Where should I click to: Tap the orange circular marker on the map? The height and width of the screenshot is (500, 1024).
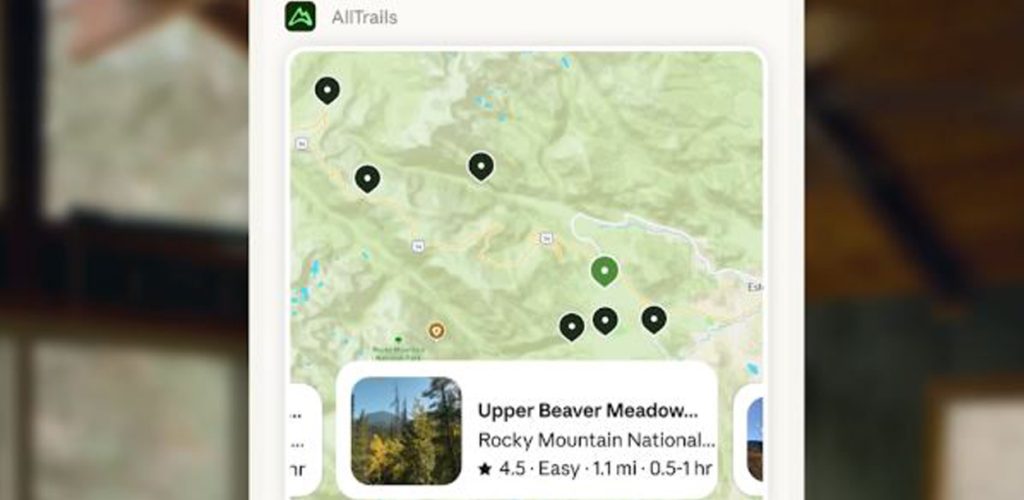coord(437,331)
